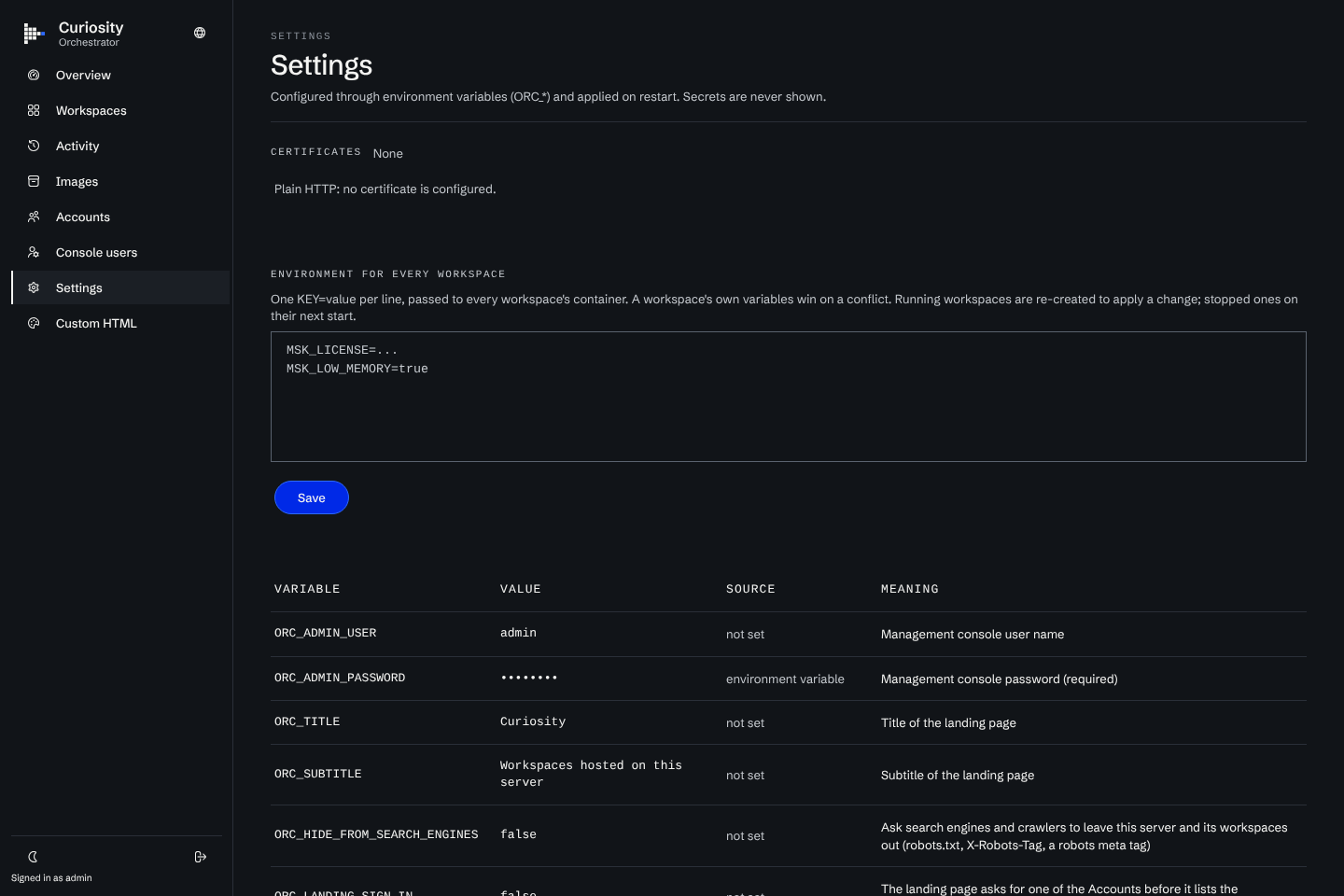Select ORC_HIDE_FROM_SEARCH_ENGINES variable name

[376, 834]
